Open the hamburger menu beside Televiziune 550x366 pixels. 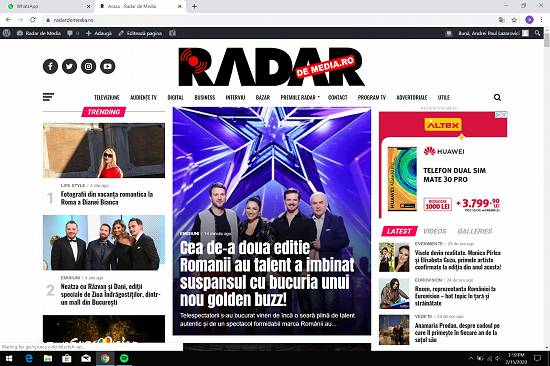coord(48,97)
